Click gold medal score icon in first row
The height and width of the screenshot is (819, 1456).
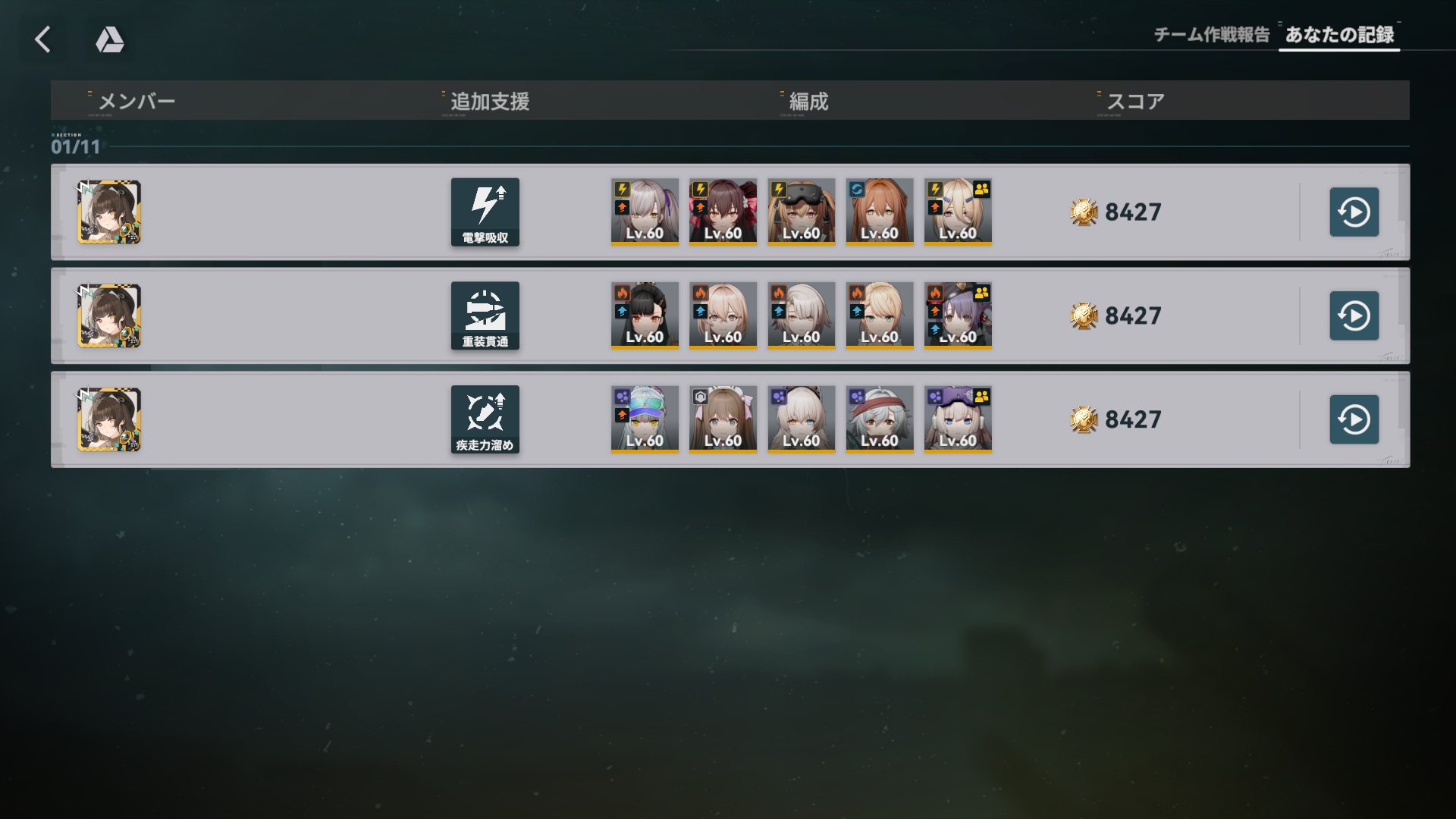tap(1084, 212)
